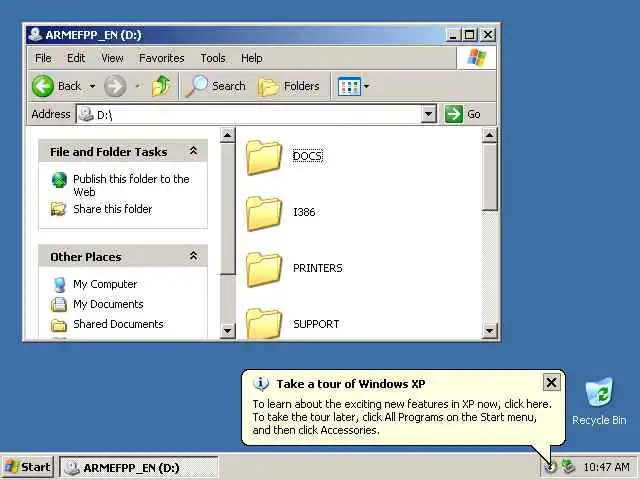Select the PRINTERS folder icon
Viewport: 640px width, 480px height.
click(x=264, y=269)
